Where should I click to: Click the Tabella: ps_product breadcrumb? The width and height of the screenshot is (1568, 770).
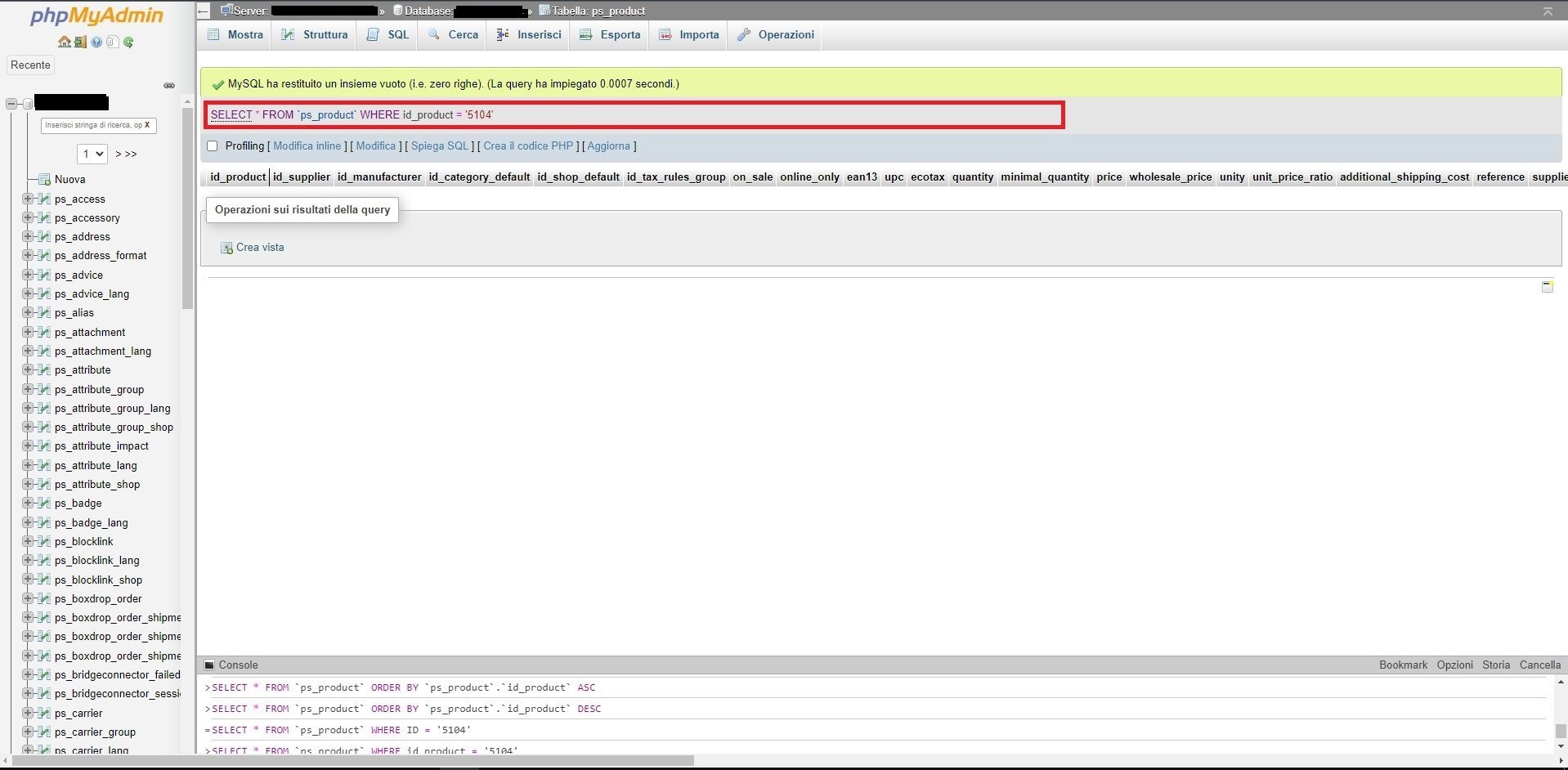pos(598,11)
